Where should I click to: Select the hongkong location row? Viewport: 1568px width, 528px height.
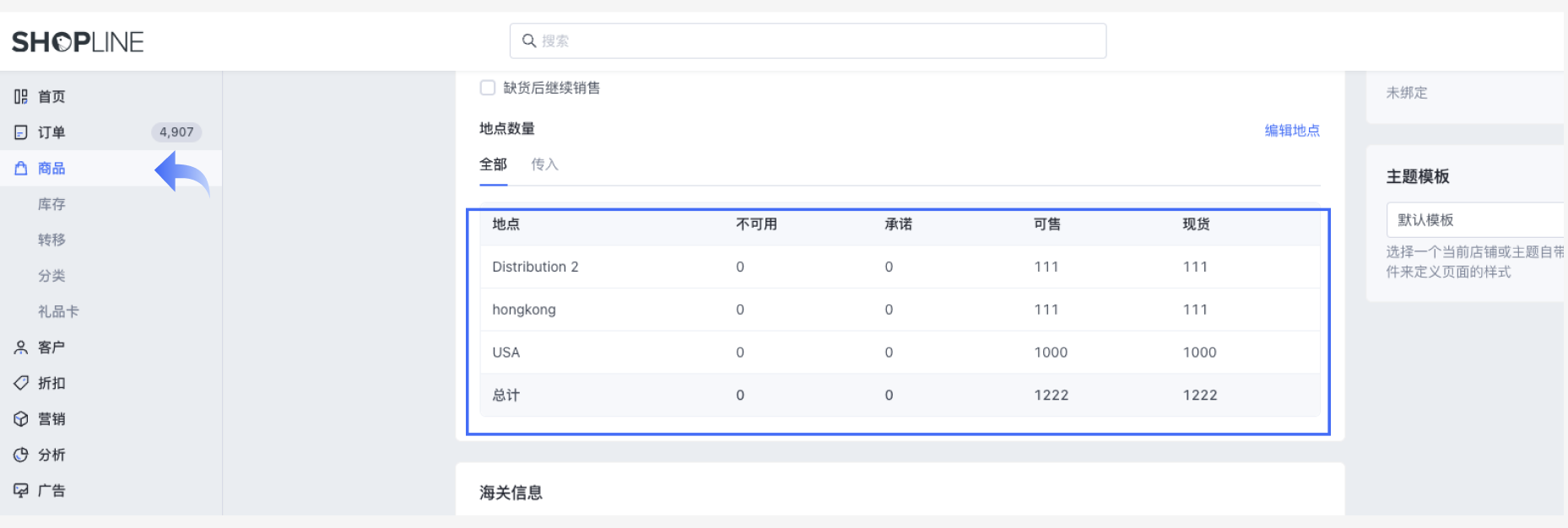[x=900, y=310]
